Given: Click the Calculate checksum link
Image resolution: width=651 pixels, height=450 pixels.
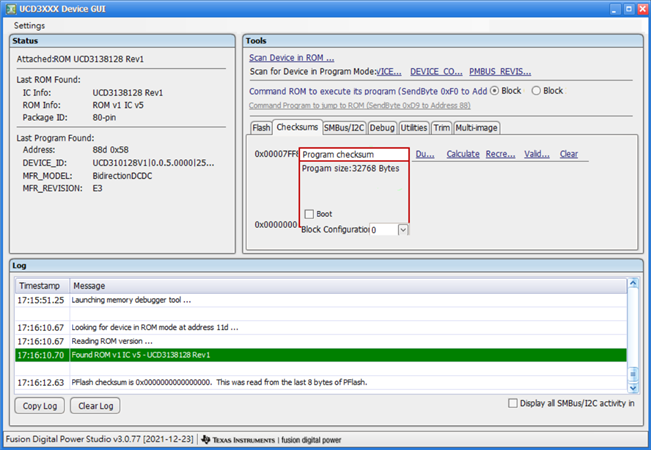Looking at the screenshot, I should click(x=463, y=154).
